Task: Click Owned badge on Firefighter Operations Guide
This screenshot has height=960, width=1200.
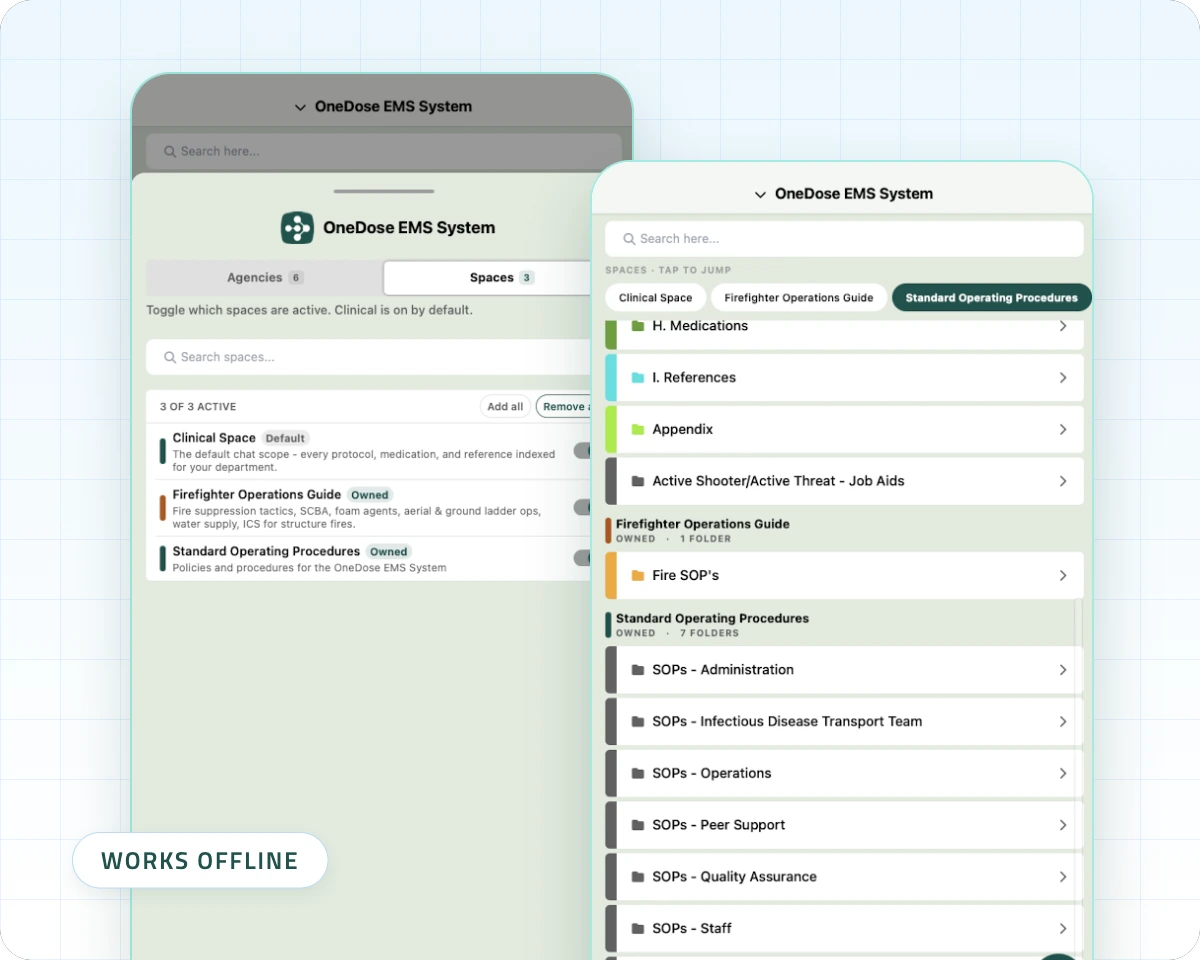Action: [369, 495]
